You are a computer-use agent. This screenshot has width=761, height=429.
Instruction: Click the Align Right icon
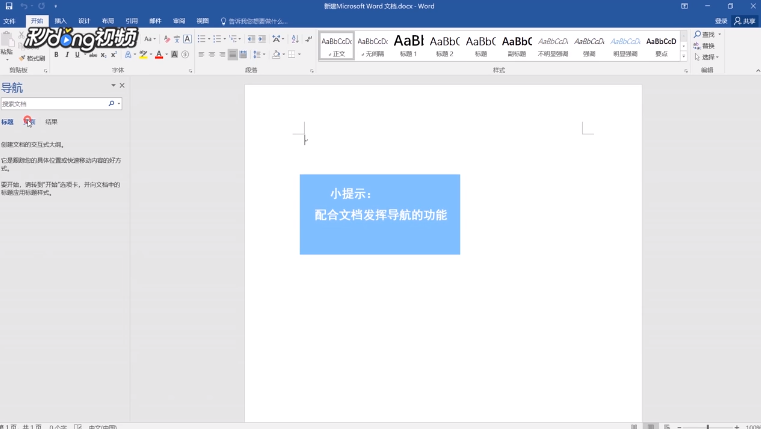tap(222, 55)
